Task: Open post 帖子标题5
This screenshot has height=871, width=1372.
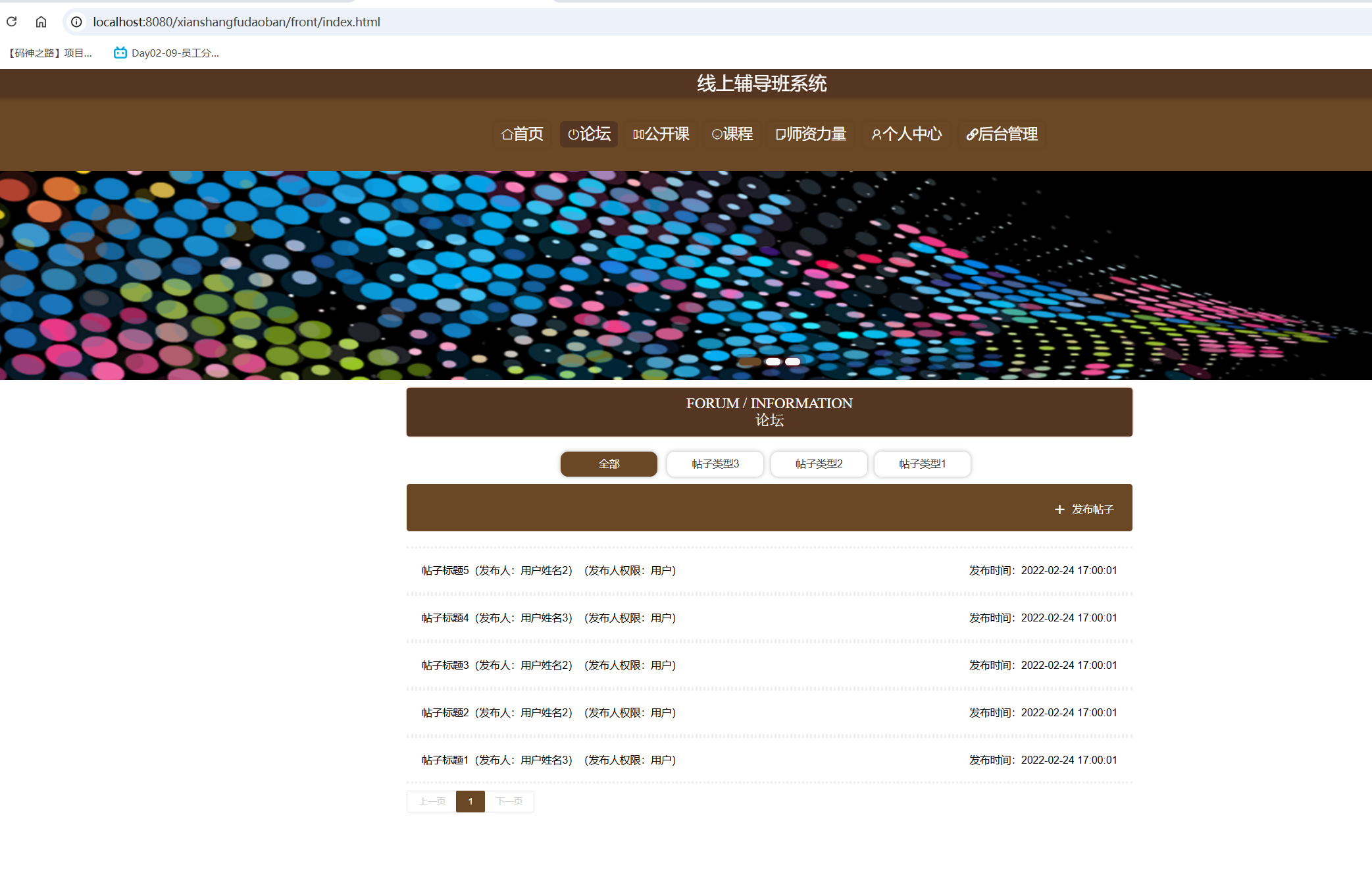Action: click(x=445, y=571)
